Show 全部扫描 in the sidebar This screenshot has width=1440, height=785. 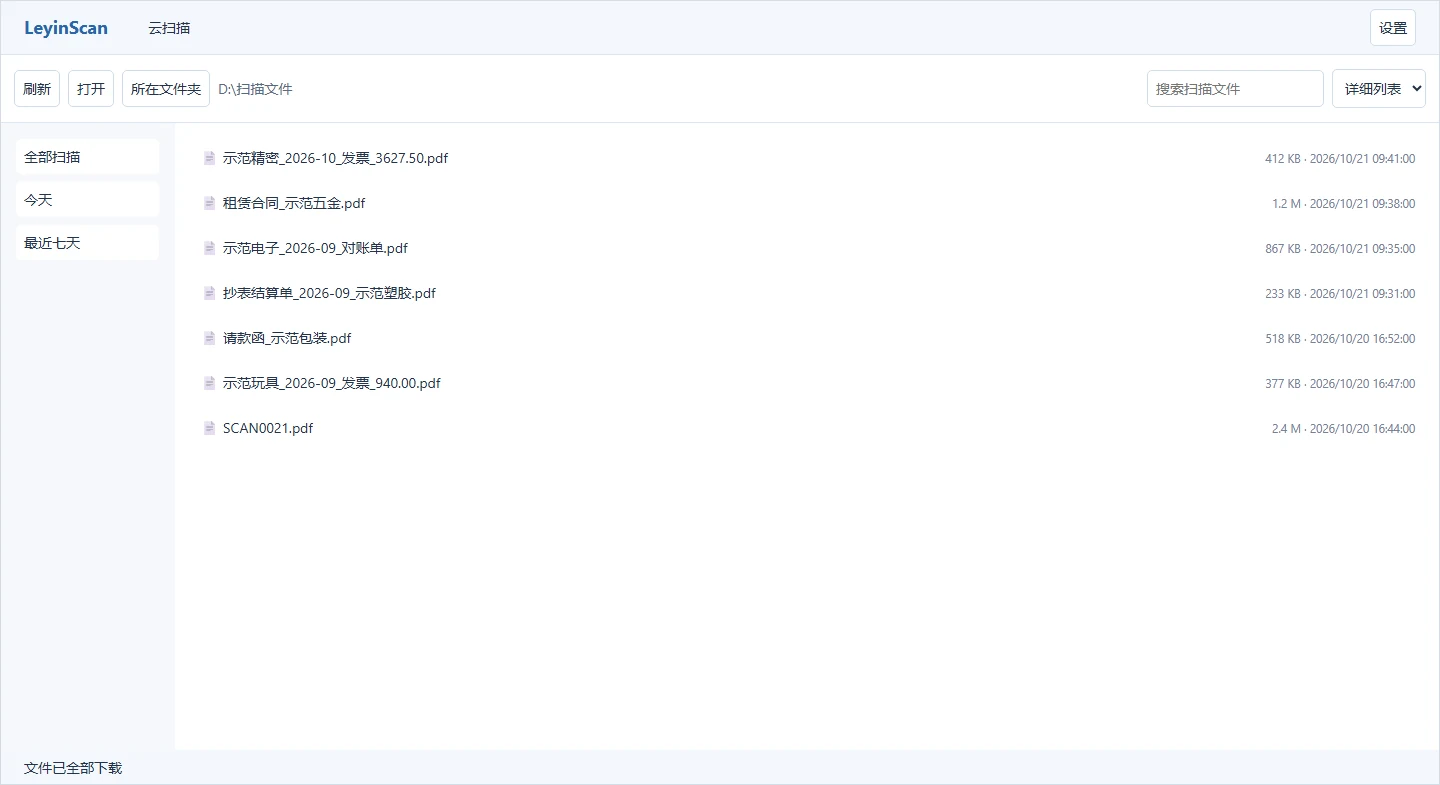coord(87,157)
